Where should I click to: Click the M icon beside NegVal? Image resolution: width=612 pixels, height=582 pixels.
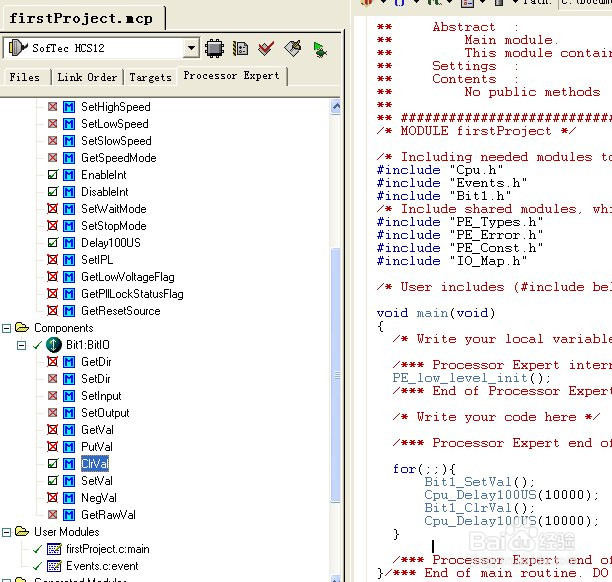pos(69,498)
